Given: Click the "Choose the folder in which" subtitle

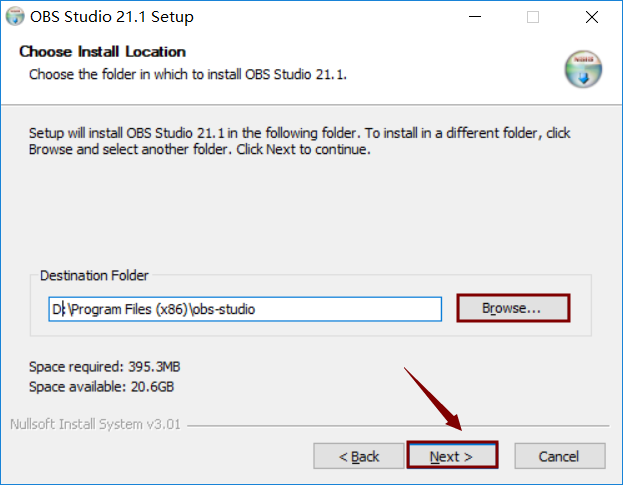Looking at the screenshot, I should [187, 74].
